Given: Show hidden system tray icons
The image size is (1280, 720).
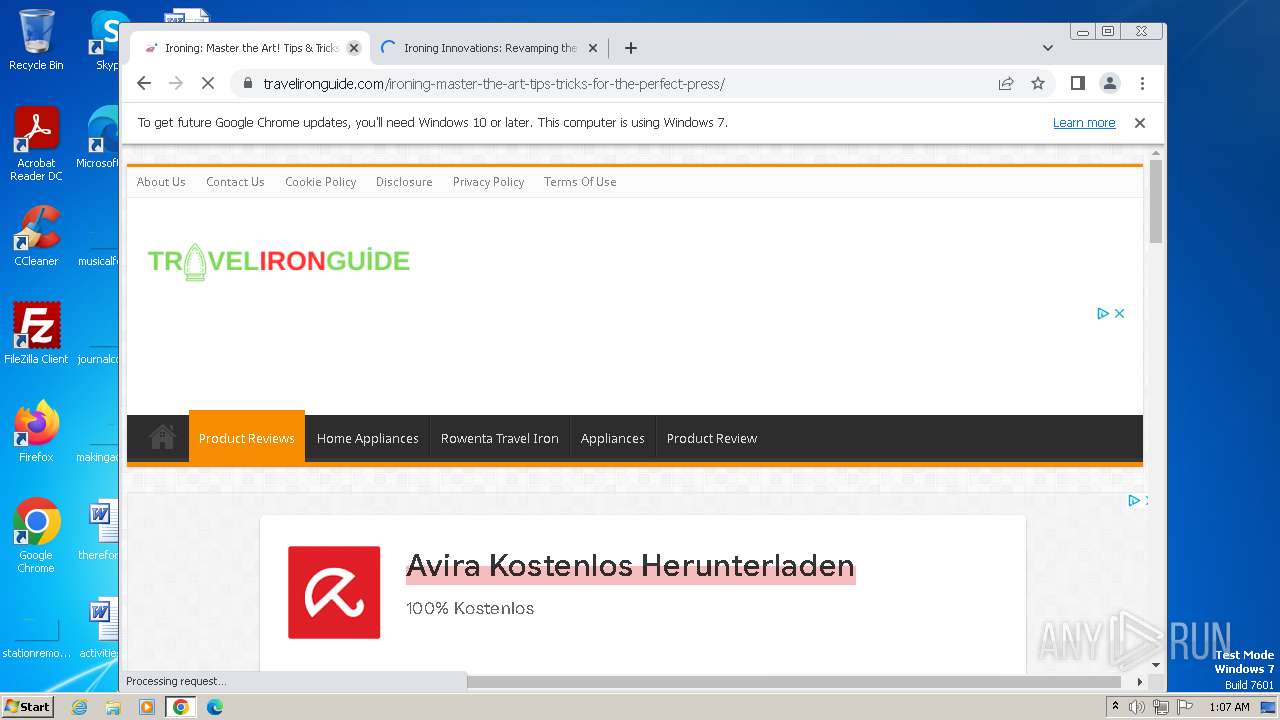Looking at the screenshot, I should 1115,707.
